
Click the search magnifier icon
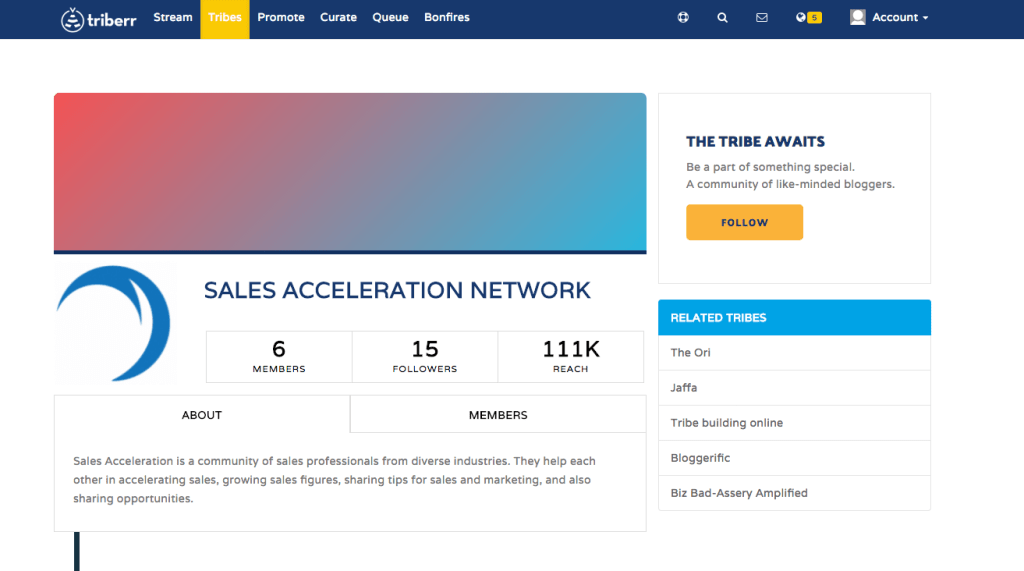(x=722, y=18)
